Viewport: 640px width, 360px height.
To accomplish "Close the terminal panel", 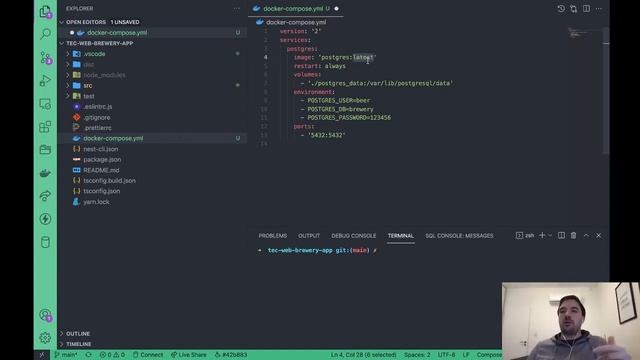I will [599, 236].
